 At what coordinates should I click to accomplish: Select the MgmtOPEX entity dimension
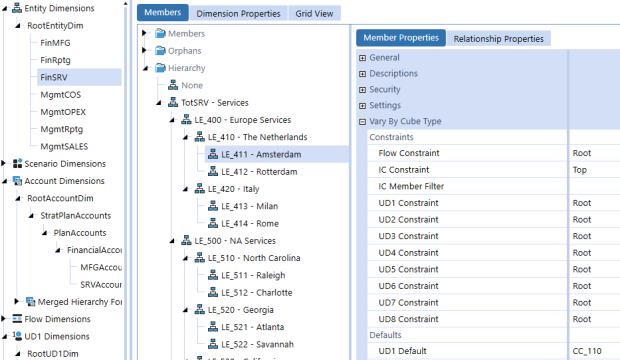[x=63, y=112]
